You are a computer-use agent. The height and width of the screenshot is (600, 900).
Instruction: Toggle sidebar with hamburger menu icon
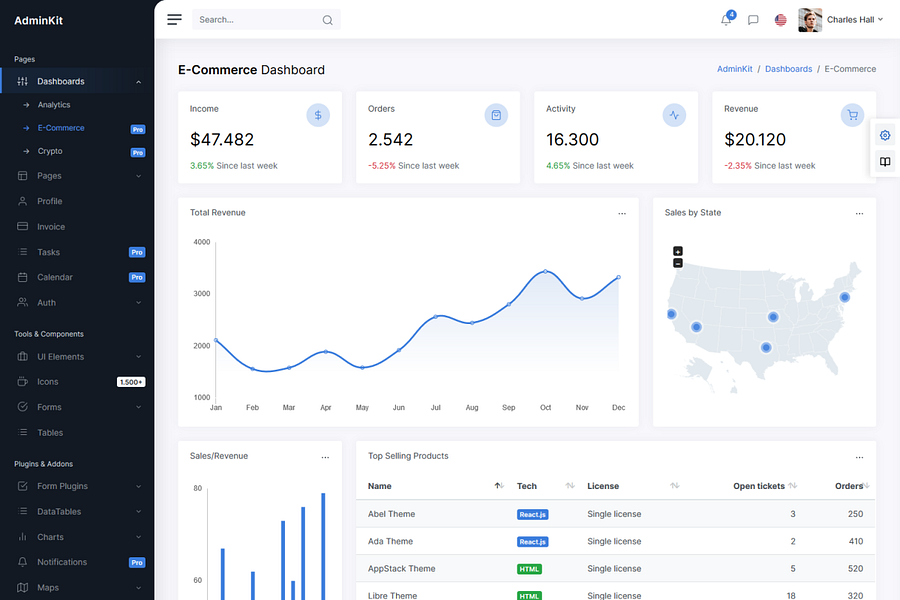tap(174, 20)
